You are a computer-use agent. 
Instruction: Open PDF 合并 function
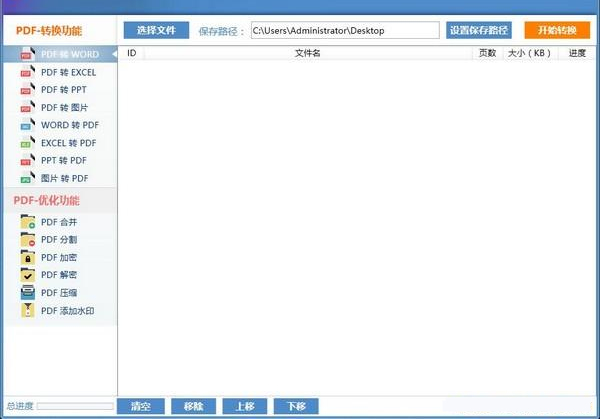pyautogui.click(x=60, y=222)
